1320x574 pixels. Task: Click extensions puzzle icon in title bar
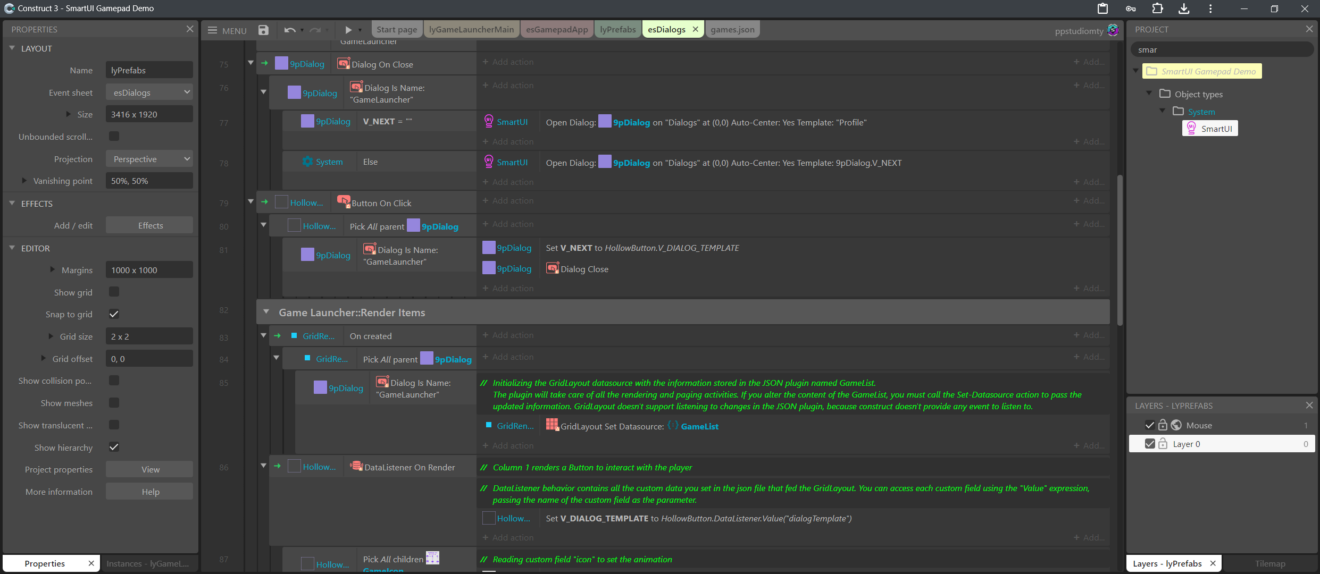pos(1157,8)
